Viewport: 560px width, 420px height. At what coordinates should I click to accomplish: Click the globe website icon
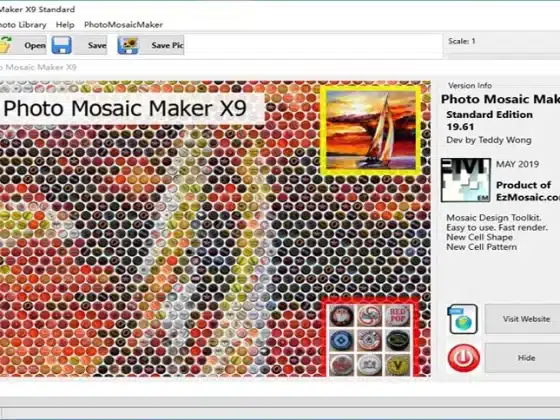click(463, 319)
